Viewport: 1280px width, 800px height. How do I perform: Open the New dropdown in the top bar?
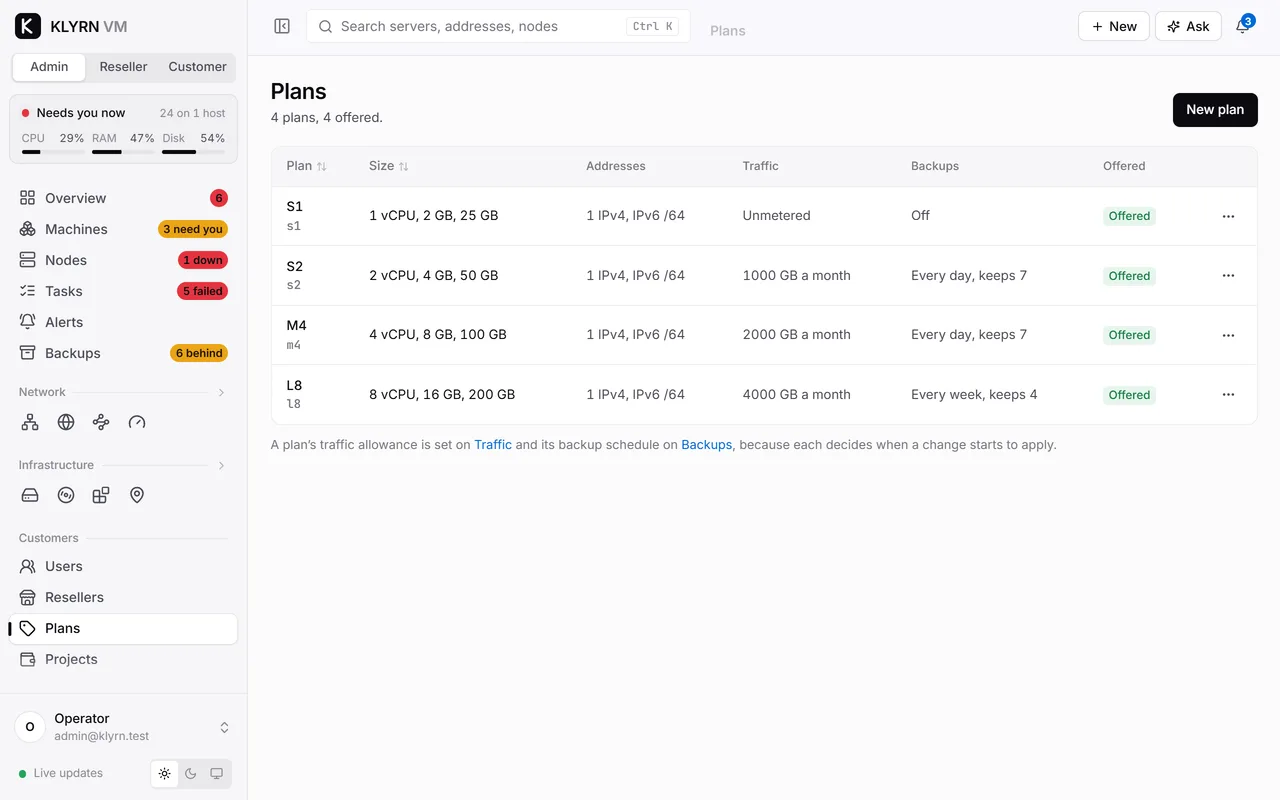1114,26
